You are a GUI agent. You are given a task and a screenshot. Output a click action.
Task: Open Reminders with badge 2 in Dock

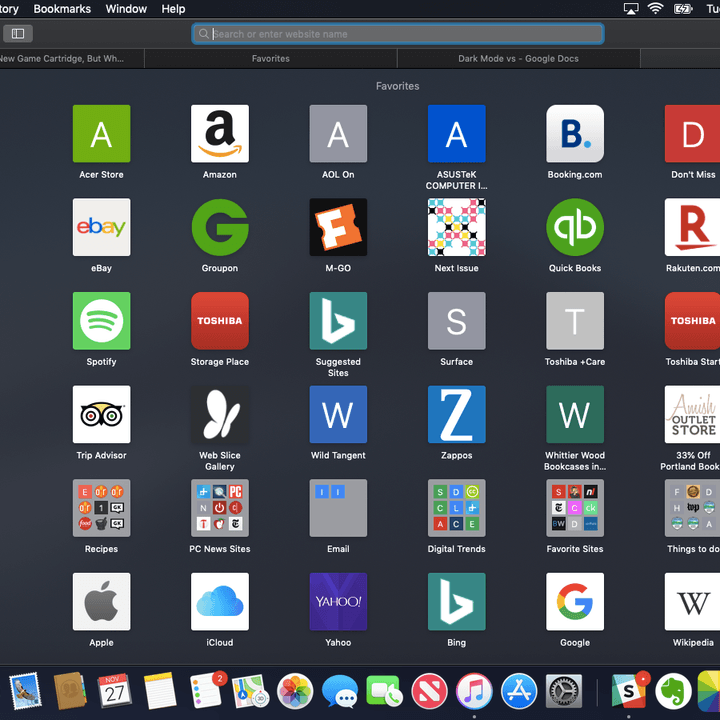(207, 691)
